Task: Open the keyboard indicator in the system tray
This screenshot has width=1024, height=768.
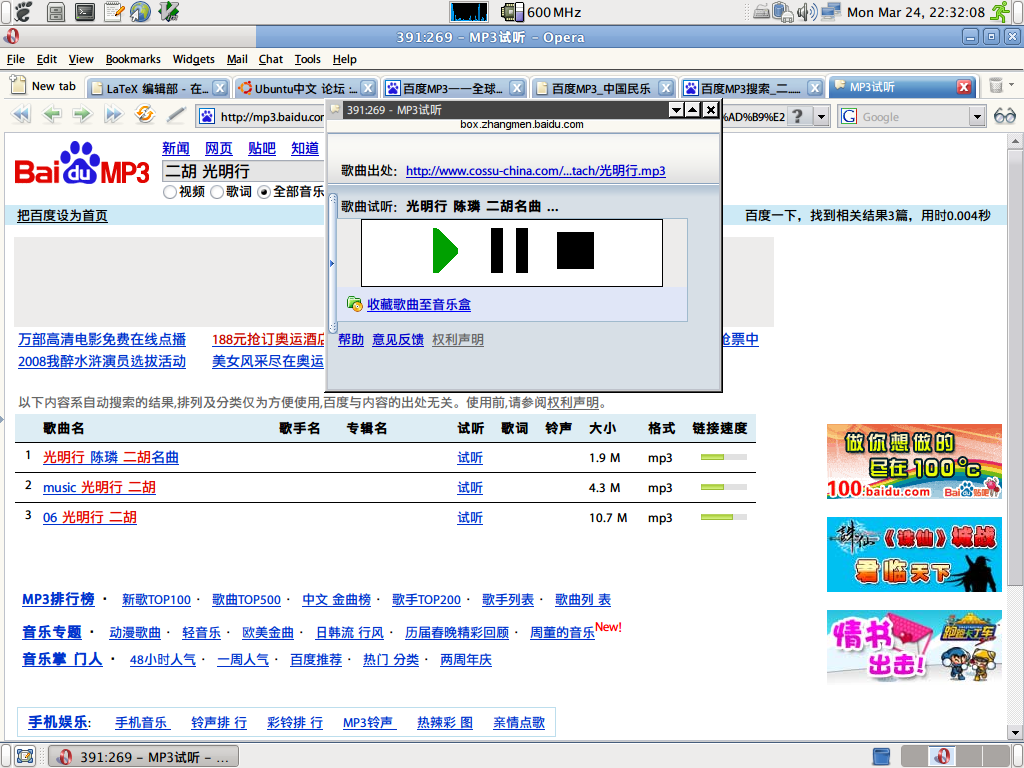Action: tap(761, 11)
